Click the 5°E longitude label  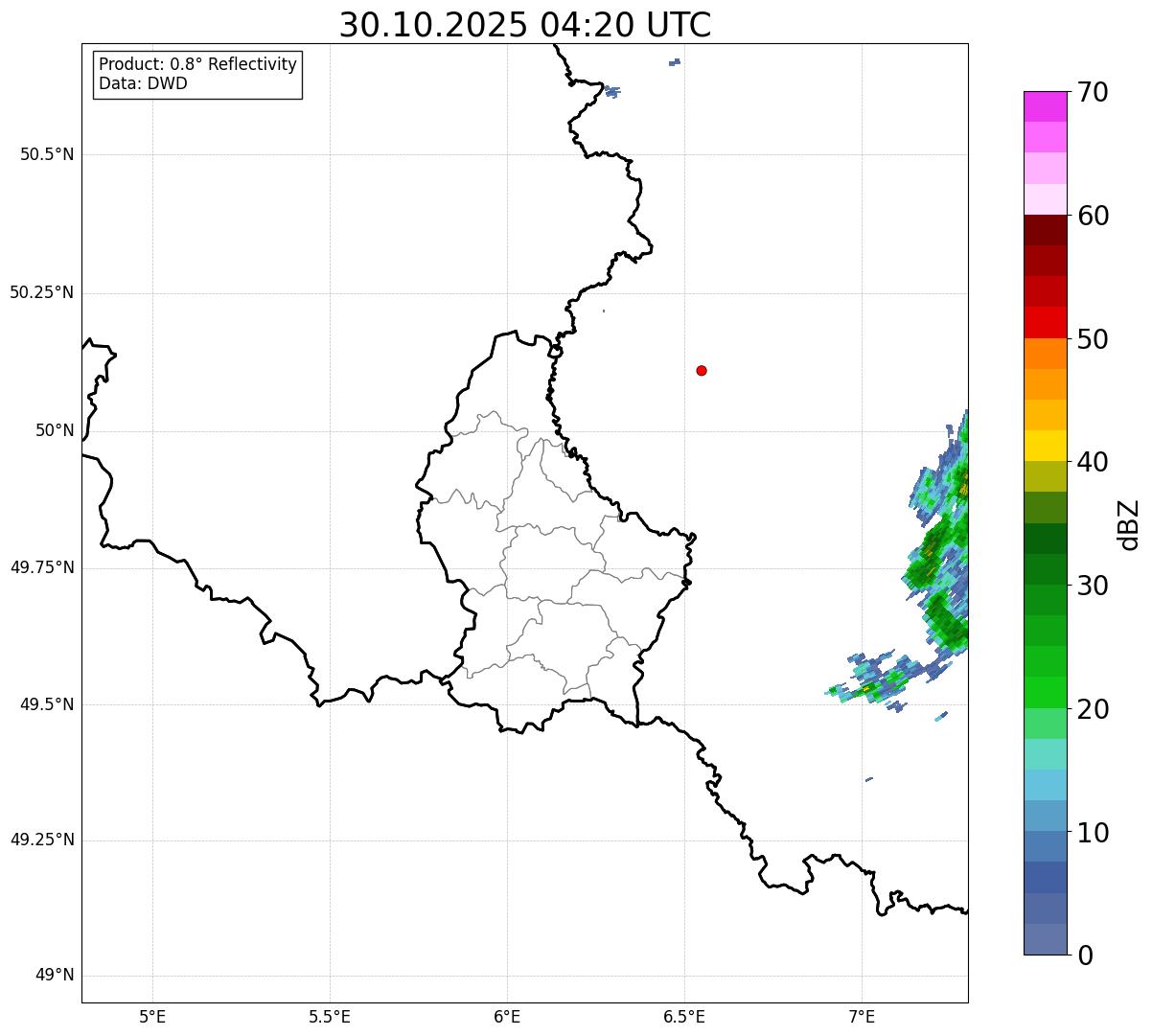pos(152,1016)
